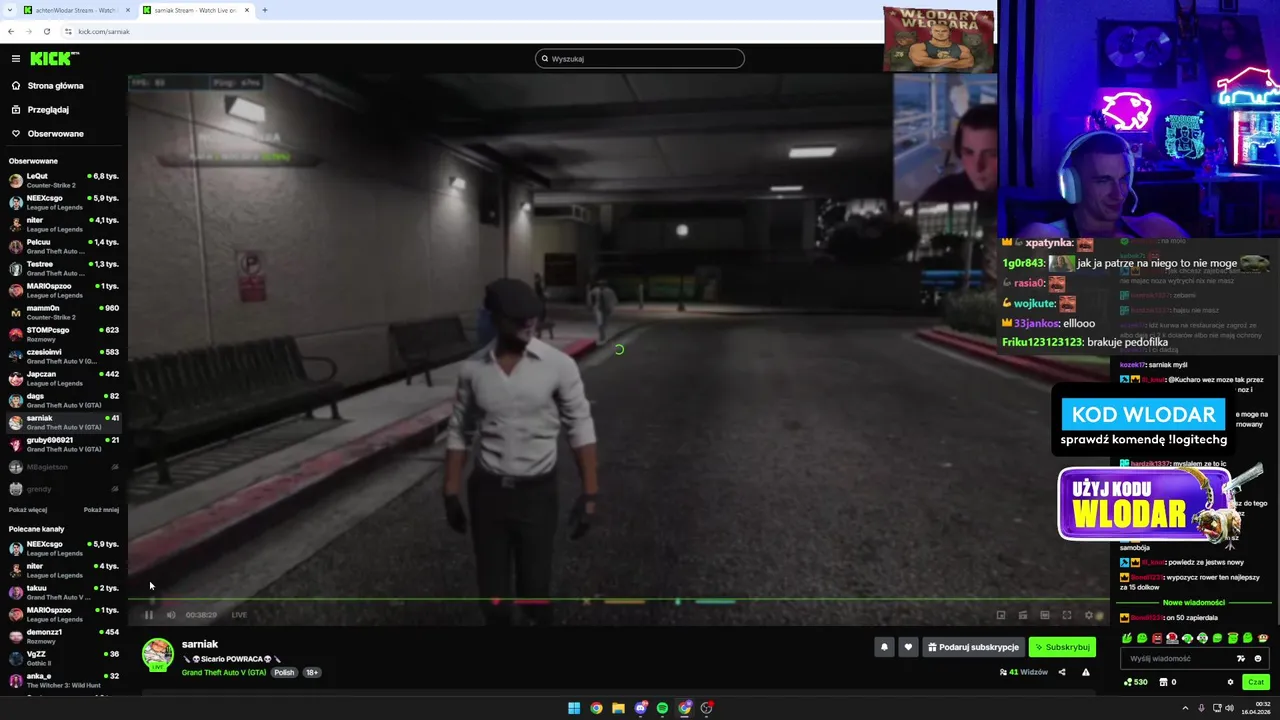Open Japczan channel in followed list

point(64,378)
